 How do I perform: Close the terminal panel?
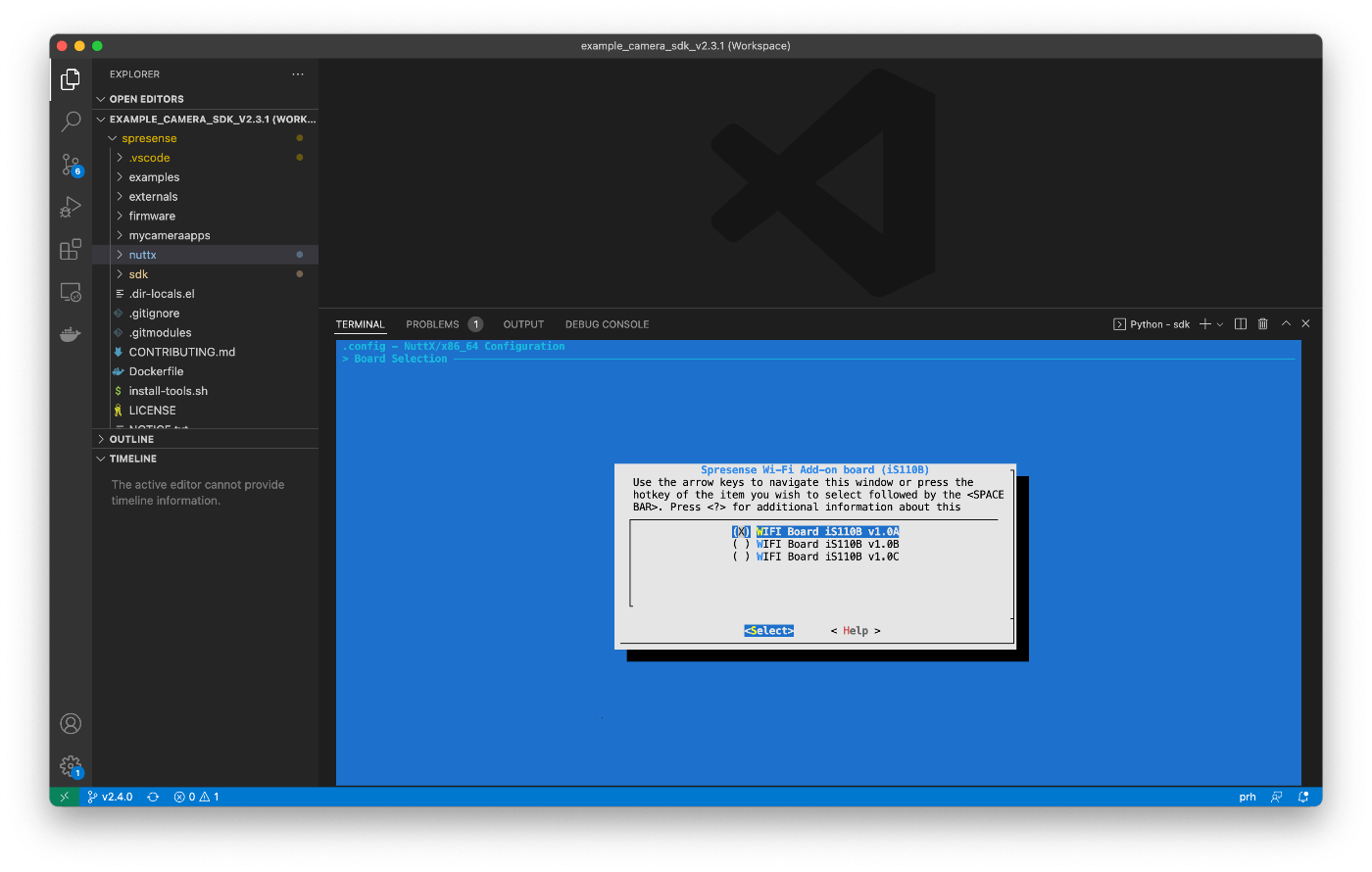(x=1305, y=324)
